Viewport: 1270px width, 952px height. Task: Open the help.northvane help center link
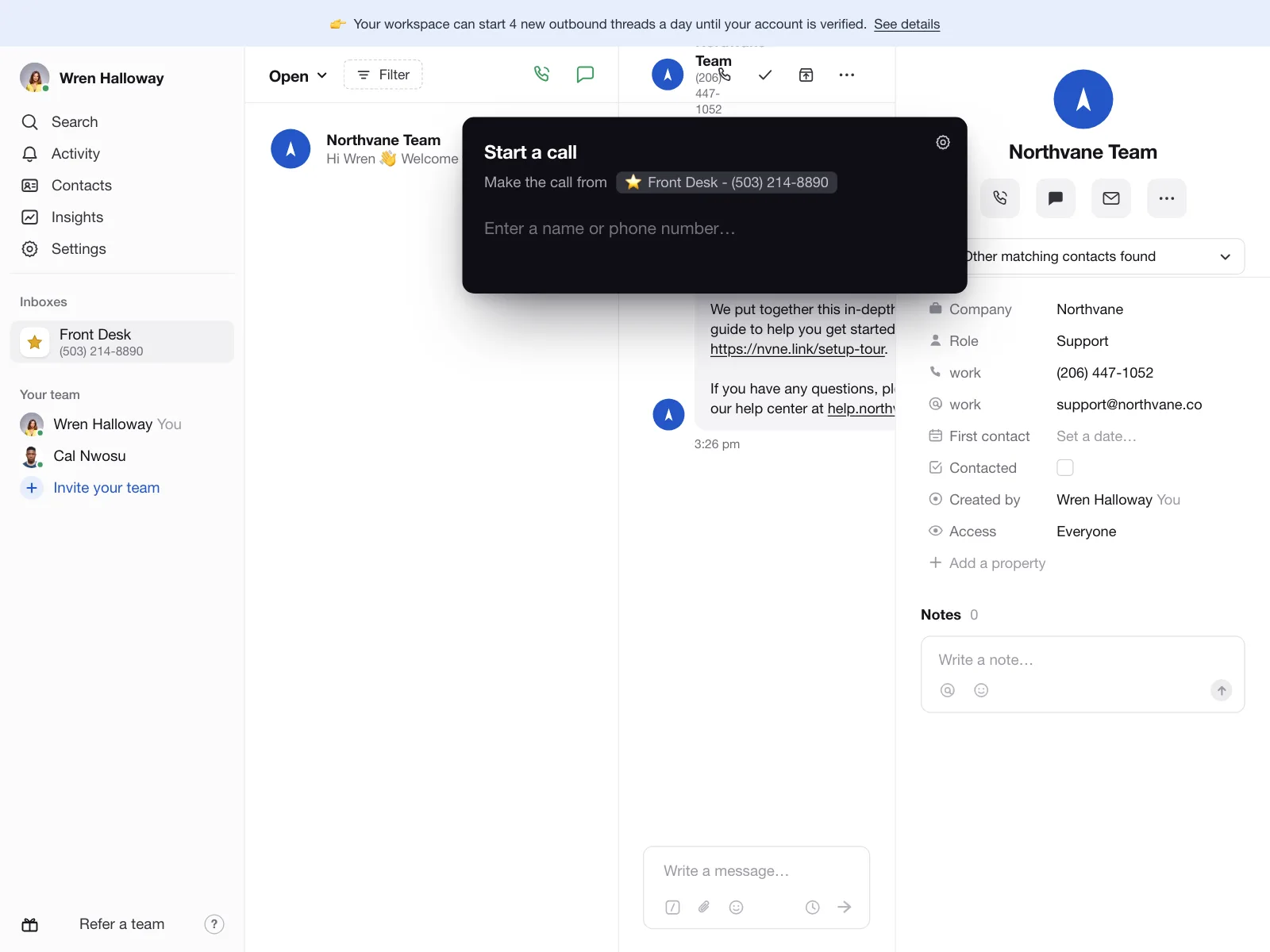pyautogui.click(x=861, y=409)
